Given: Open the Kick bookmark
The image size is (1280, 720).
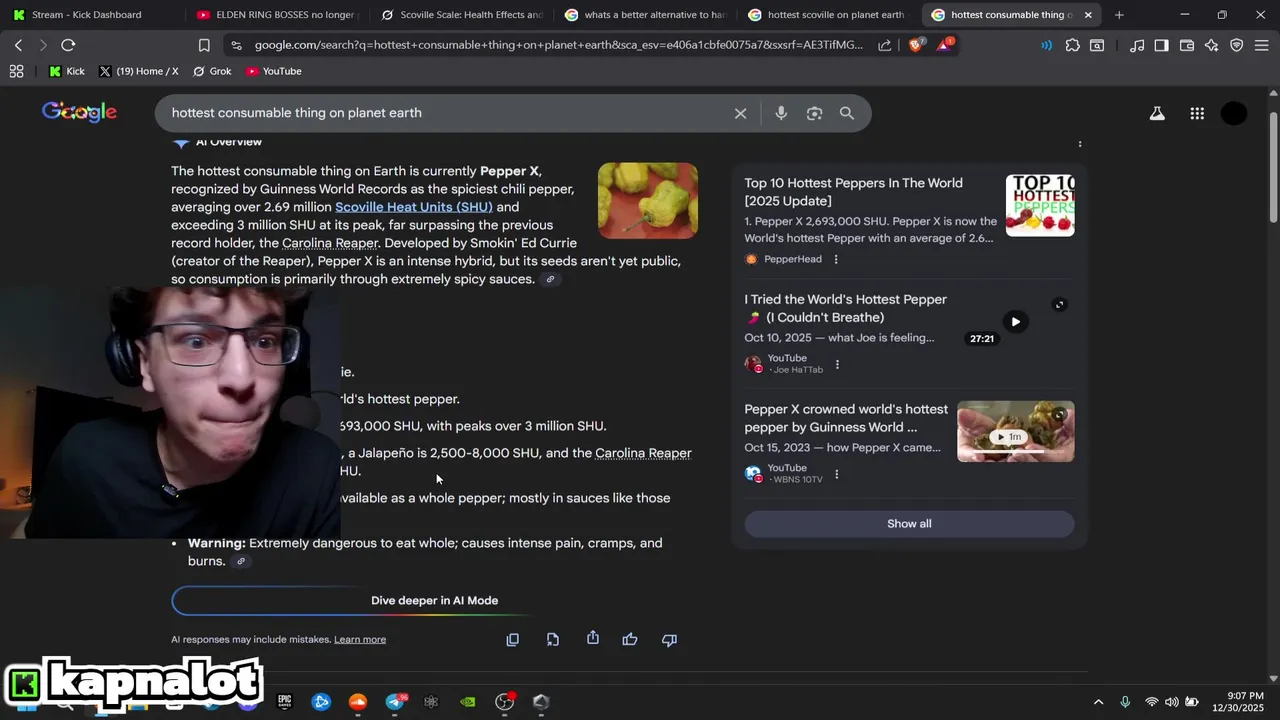Looking at the screenshot, I should click(66, 71).
